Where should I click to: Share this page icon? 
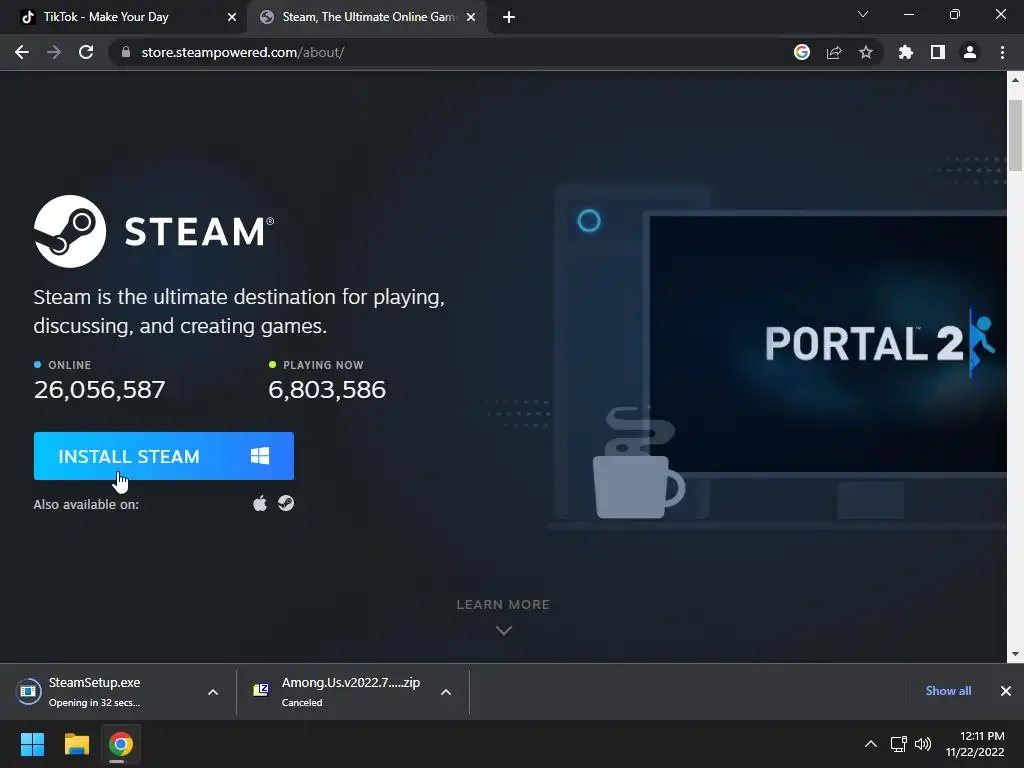(x=834, y=52)
